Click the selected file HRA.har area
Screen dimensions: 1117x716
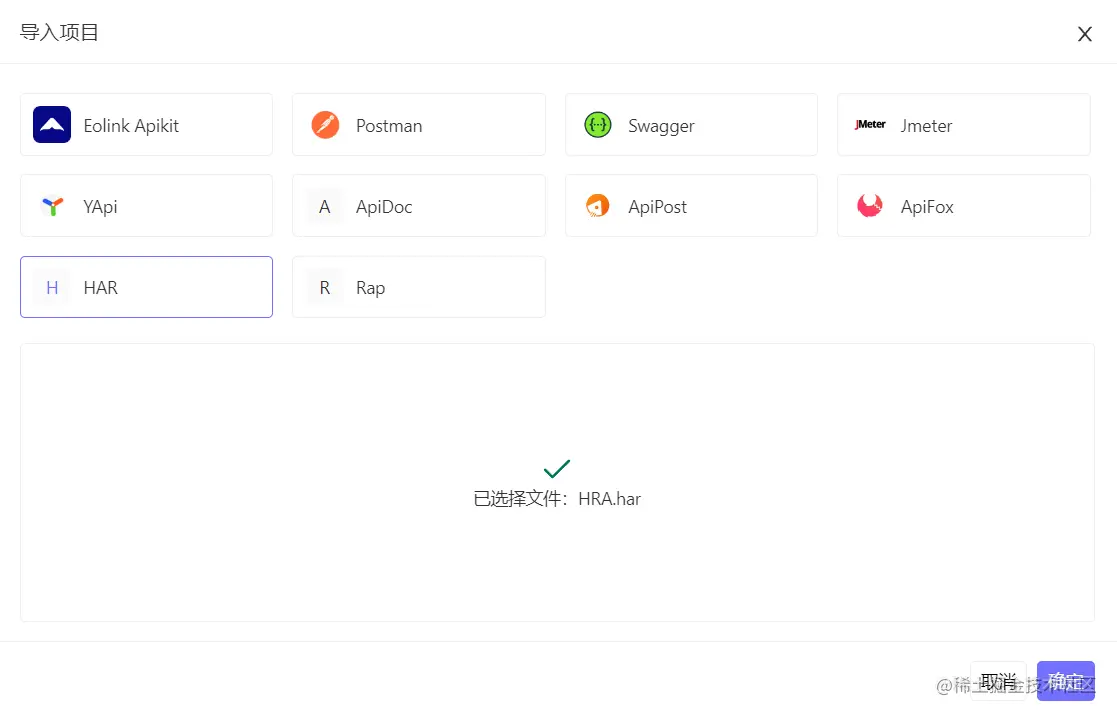pos(557,482)
